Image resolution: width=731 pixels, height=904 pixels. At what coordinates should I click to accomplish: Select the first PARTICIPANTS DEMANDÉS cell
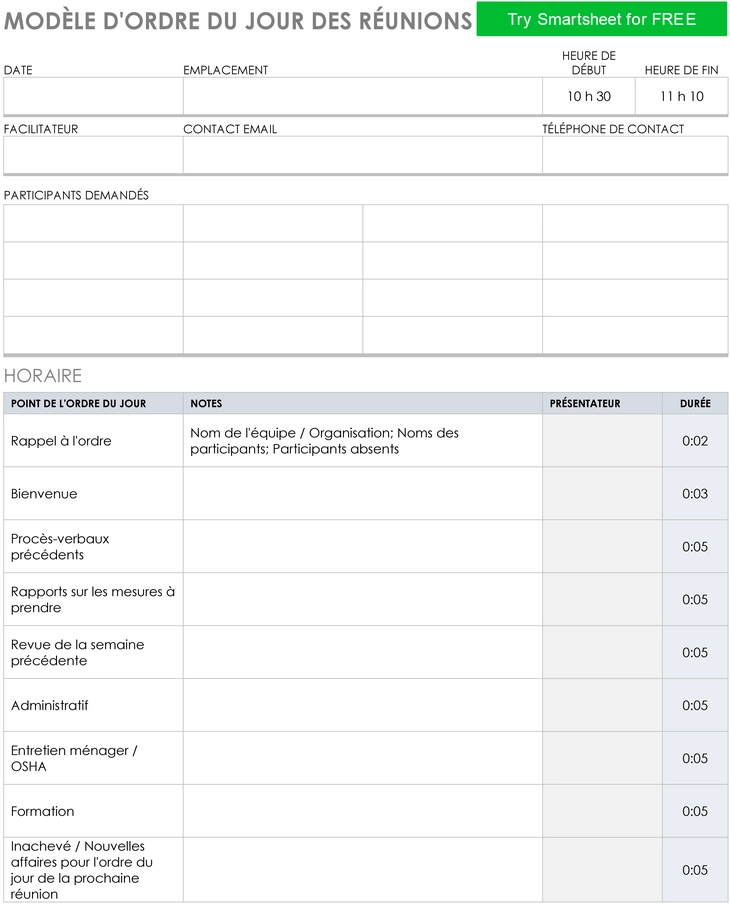(93, 223)
